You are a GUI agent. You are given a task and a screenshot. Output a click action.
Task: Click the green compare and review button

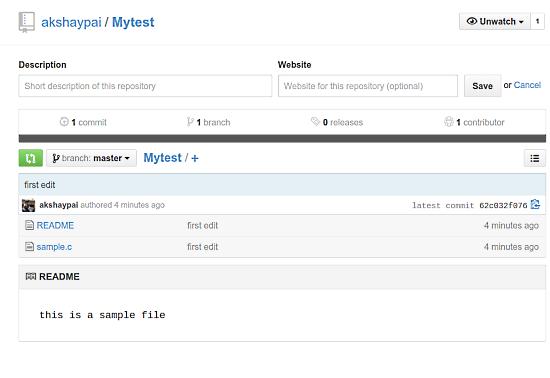(x=31, y=158)
